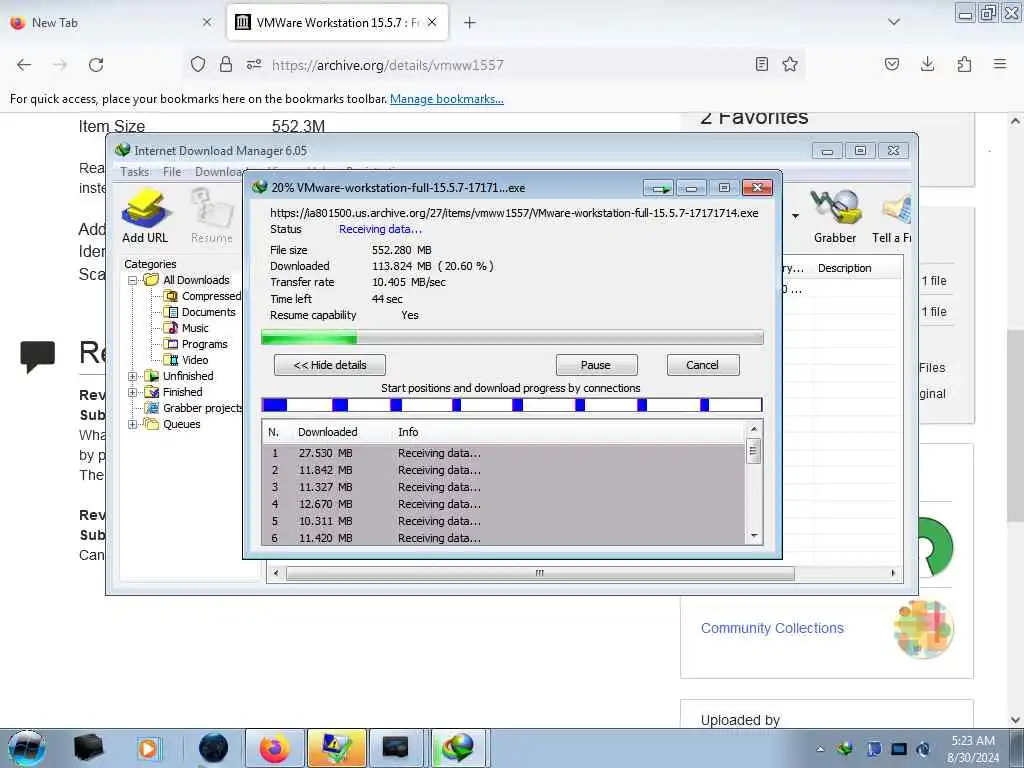Open the IDM toolbar overflow dropdown arrow

795,216
